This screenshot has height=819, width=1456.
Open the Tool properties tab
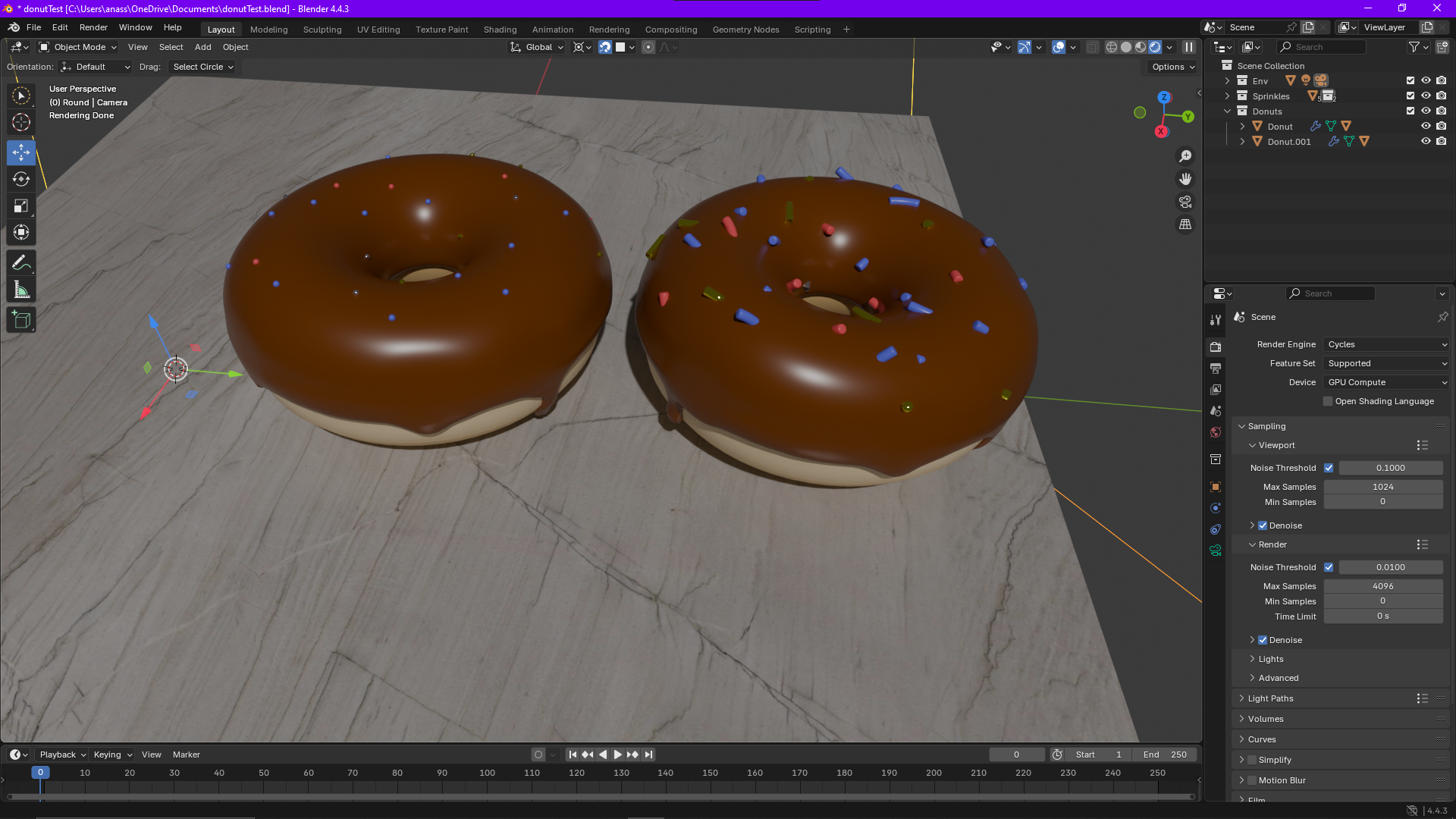[1216, 320]
